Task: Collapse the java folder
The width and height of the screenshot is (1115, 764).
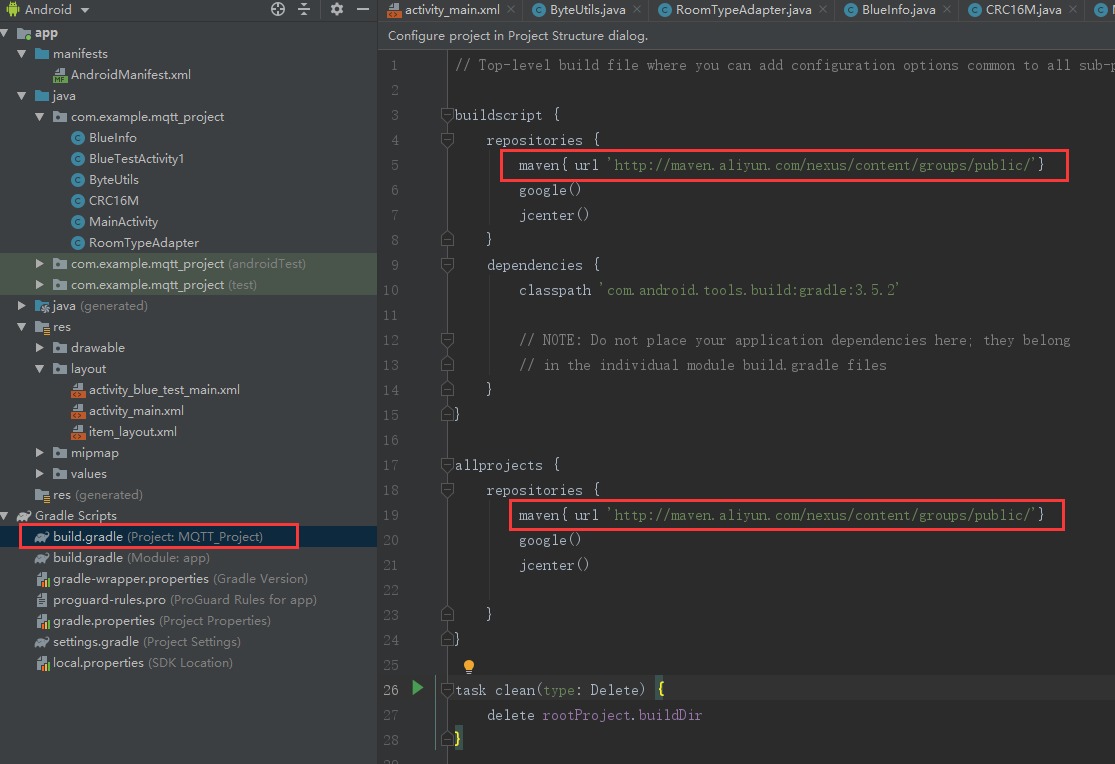Action: [x=21, y=96]
